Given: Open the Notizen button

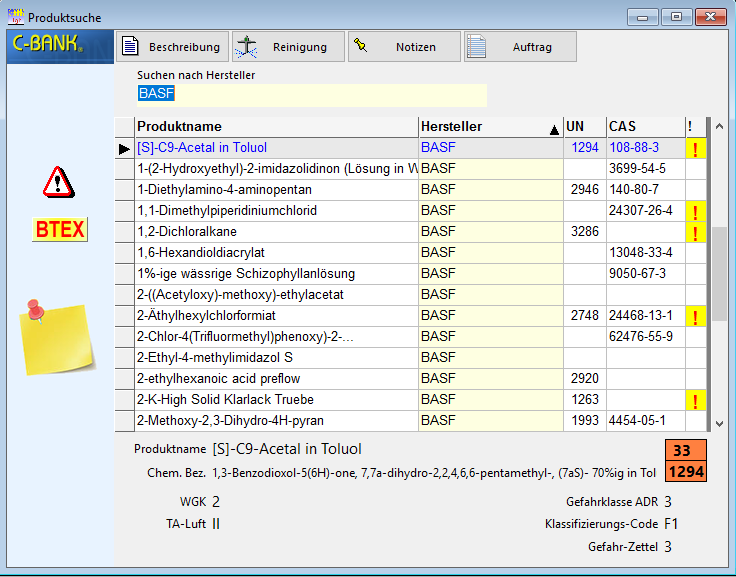Looking at the screenshot, I should tap(404, 47).
